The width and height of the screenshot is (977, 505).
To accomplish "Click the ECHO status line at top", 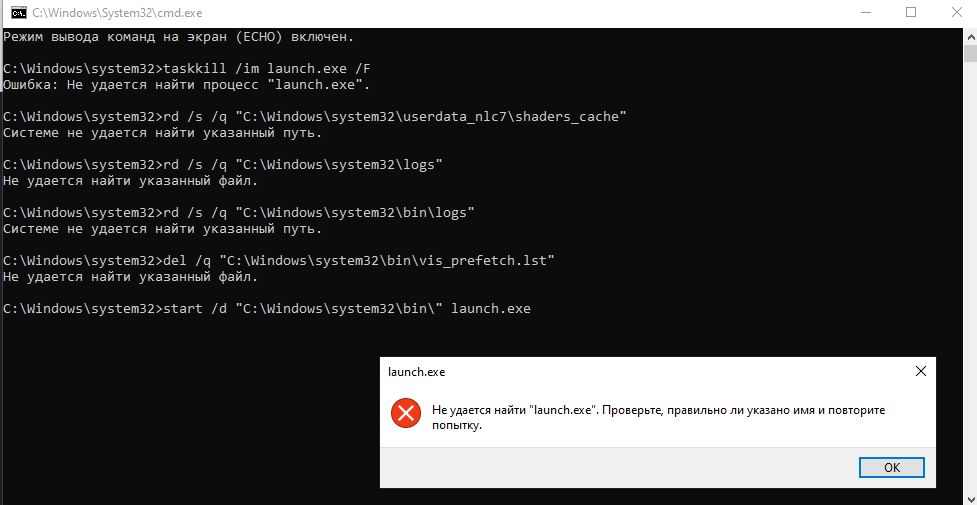I will coord(178,37).
